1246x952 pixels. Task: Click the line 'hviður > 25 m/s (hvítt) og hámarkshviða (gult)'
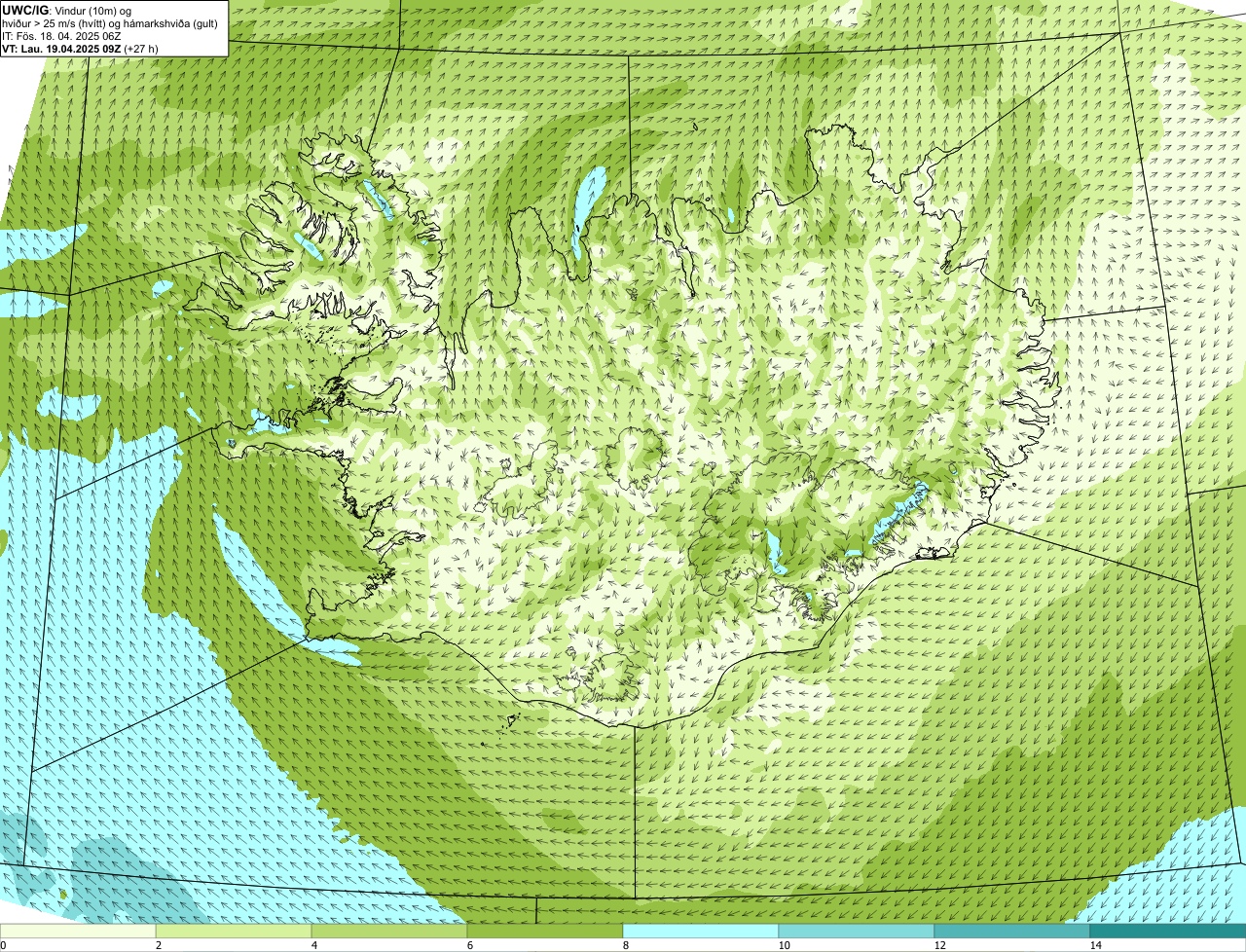click(110, 23)
